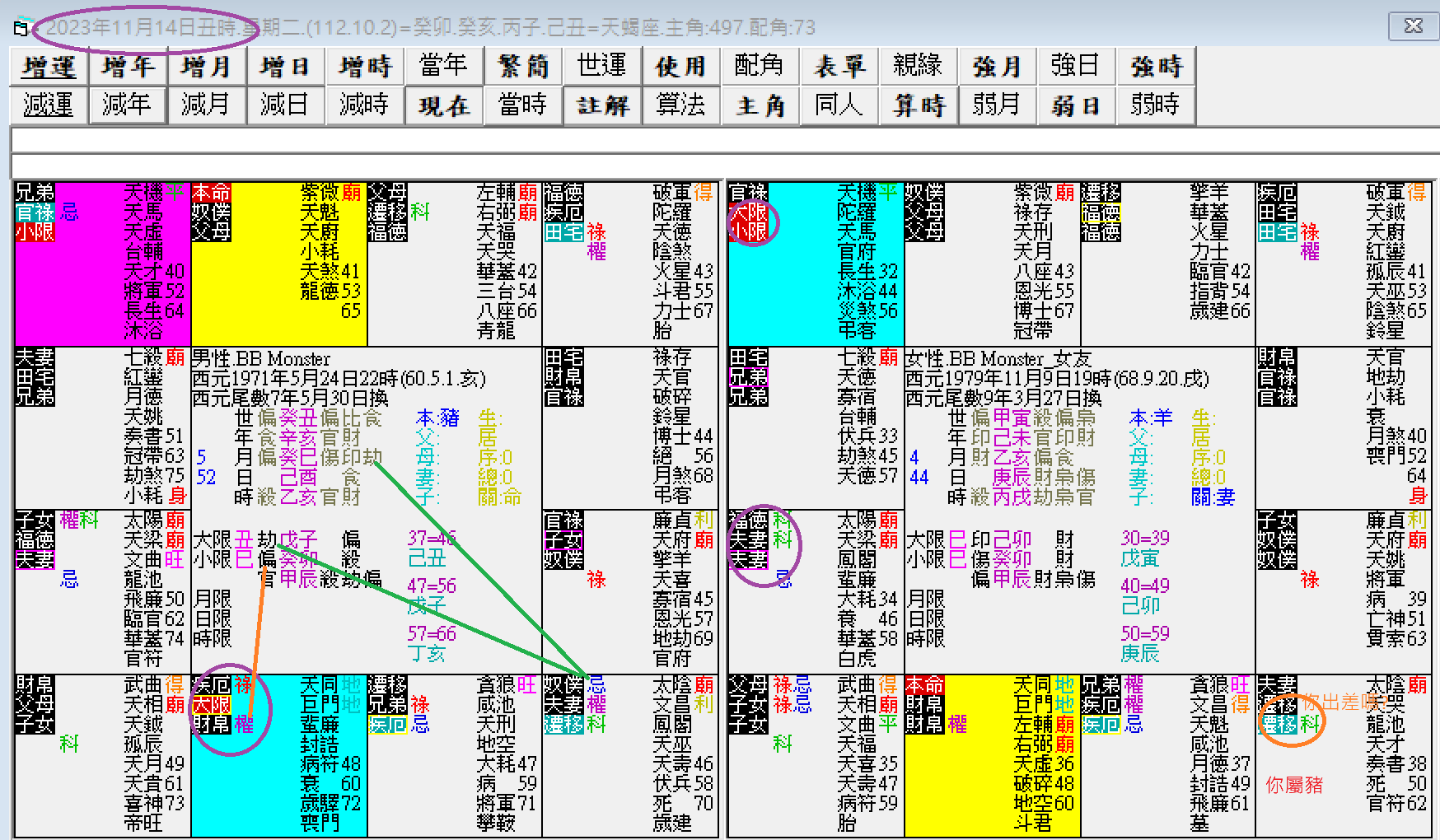The height and width of the screenshot is (840, 1440).
Task: Select the name 男性.BB Monster
Action: pyautogui.click(x=260, y=358)
